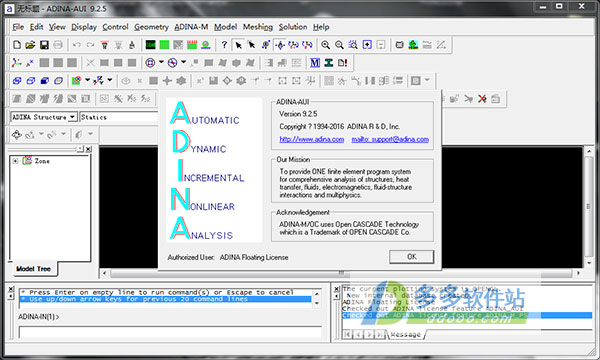This screenshot has width=600, height=360.
Task: Open the dropdown beside the boundary conditions icon
Action: coord(110,80)
